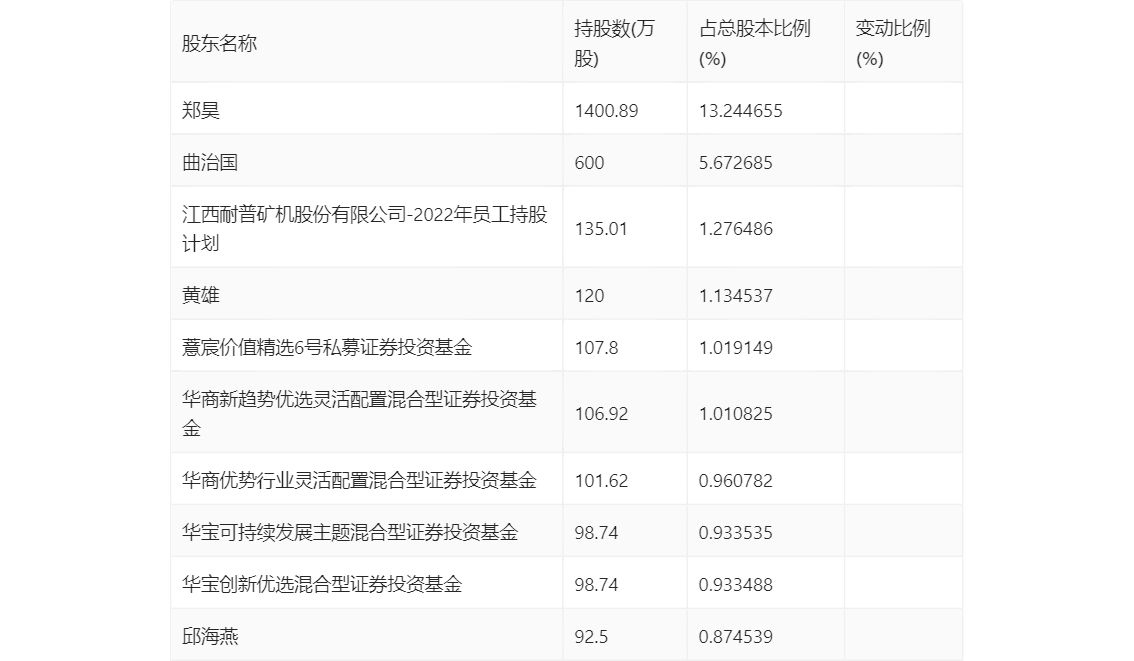
Task: Click the value 107.8
Action: [597, 348]
